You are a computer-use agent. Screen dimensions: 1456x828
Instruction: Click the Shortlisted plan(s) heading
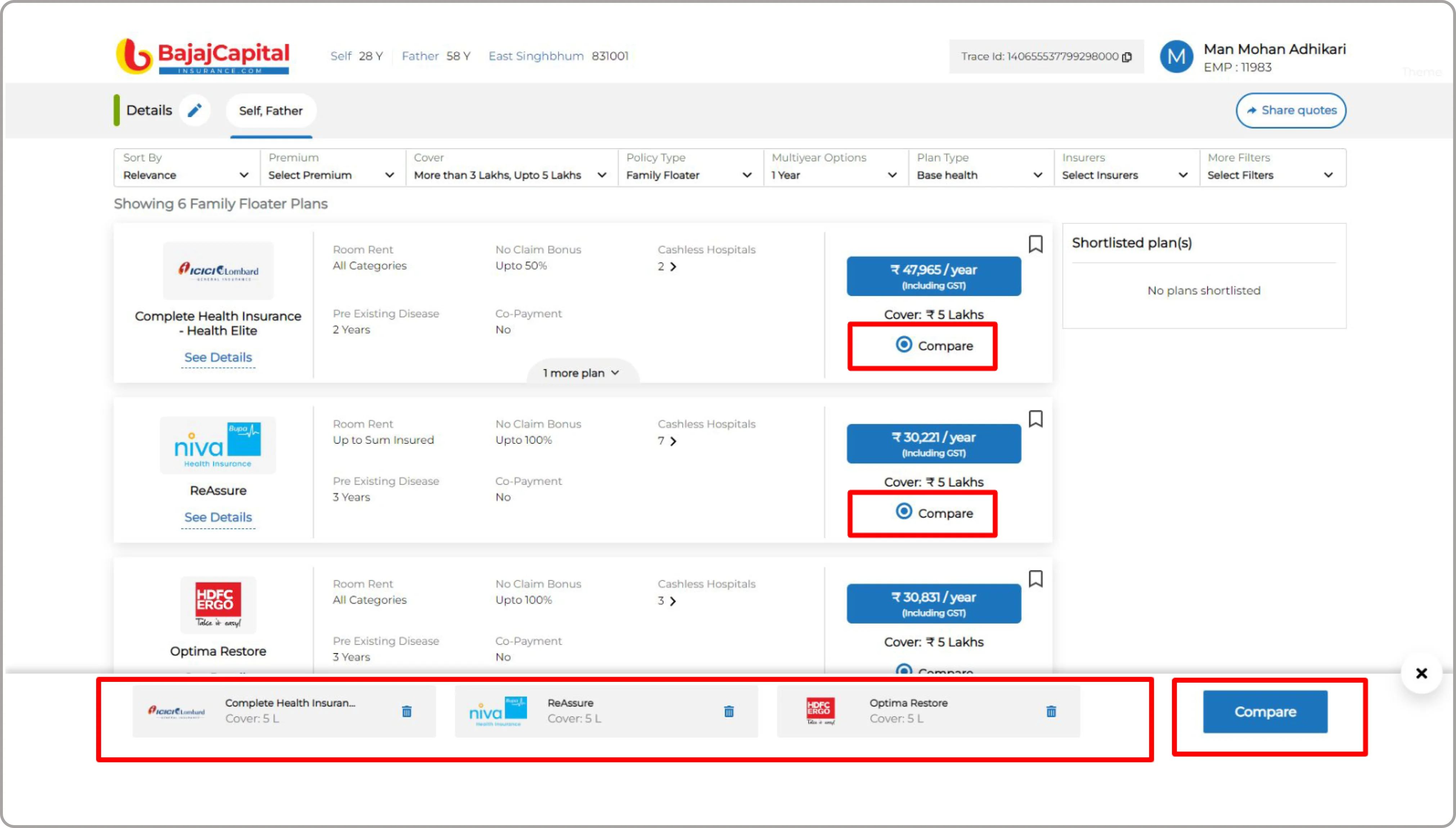coord(1132,243)
